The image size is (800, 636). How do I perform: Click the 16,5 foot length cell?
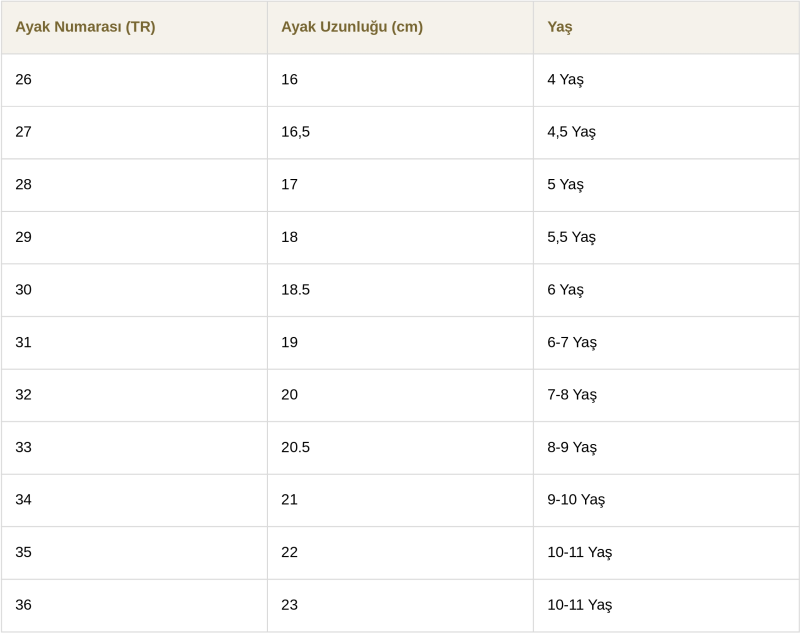tap(295, 132)
